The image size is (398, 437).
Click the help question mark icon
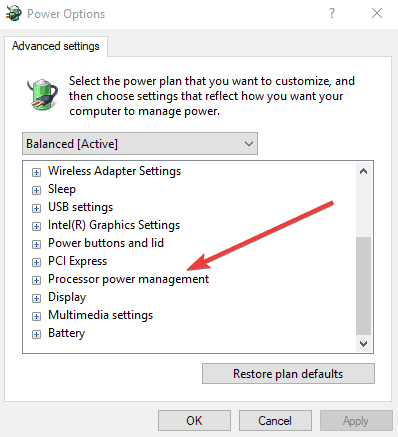tap(332, 13)
